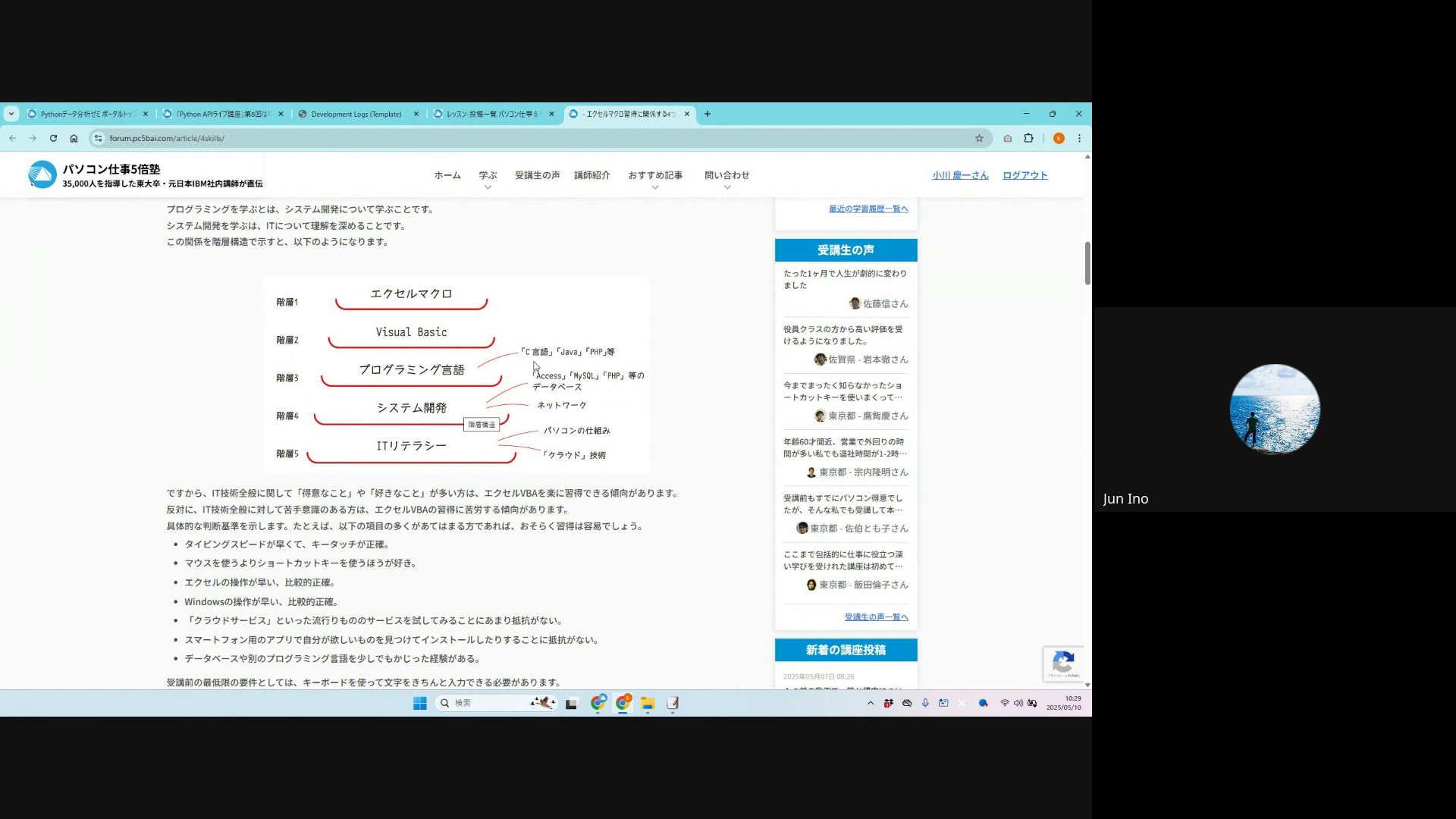Open Chrome three-dot menu

click(x=1079, y=138)
